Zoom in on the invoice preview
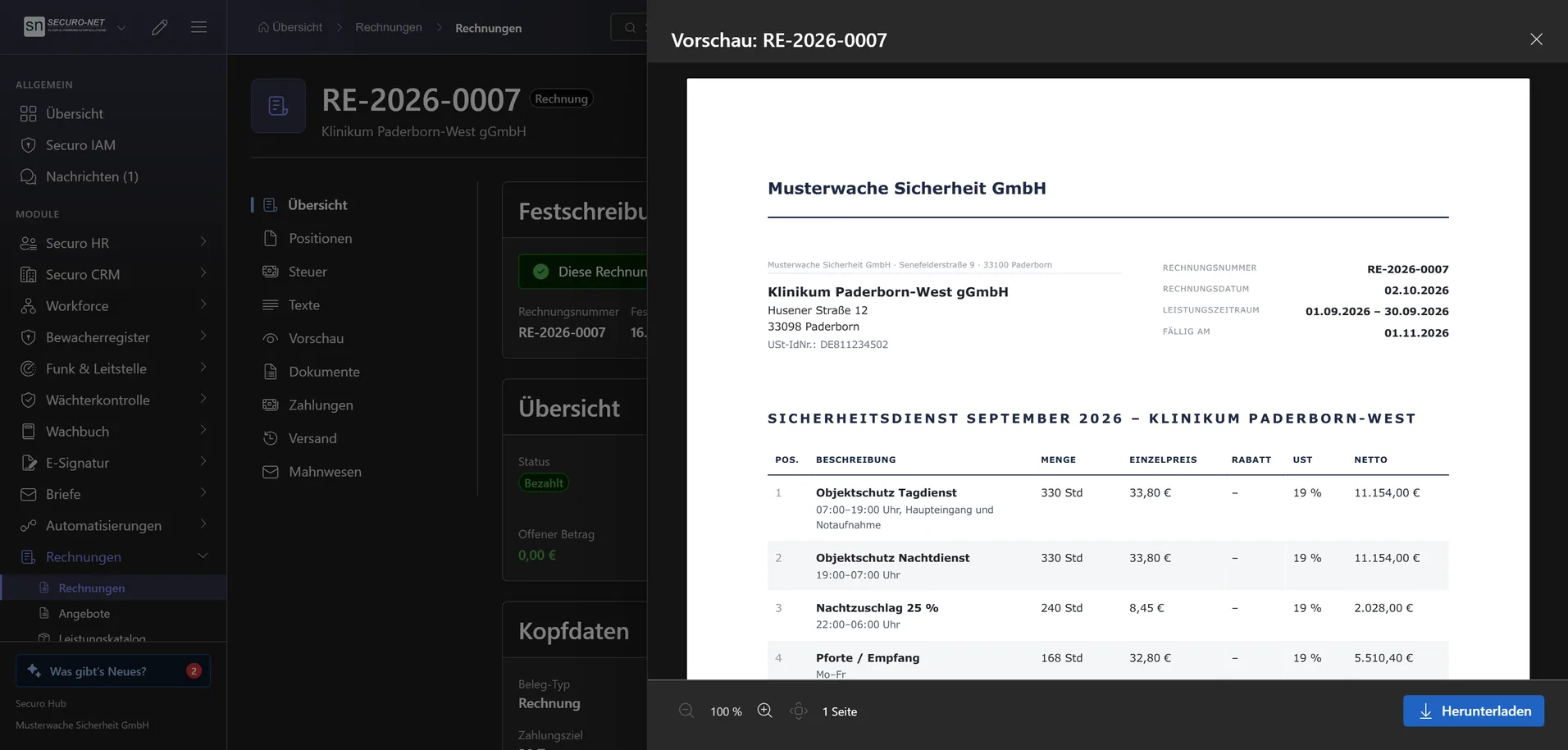Image resolution: width=1568 pixels, height=750 pixels. (764, 711)
